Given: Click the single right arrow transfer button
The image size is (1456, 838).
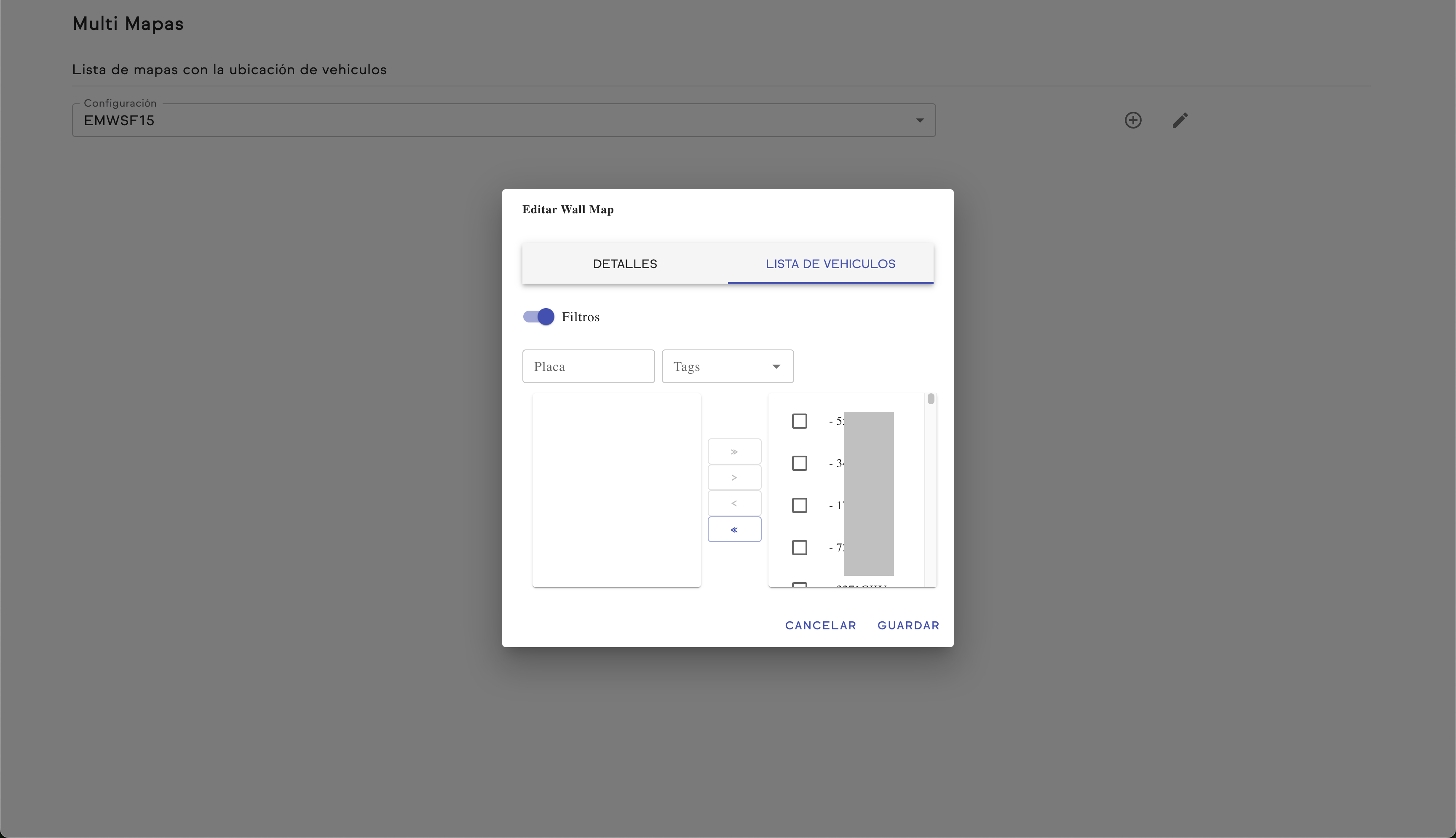Looking at the screenshot, I should 734,478.
